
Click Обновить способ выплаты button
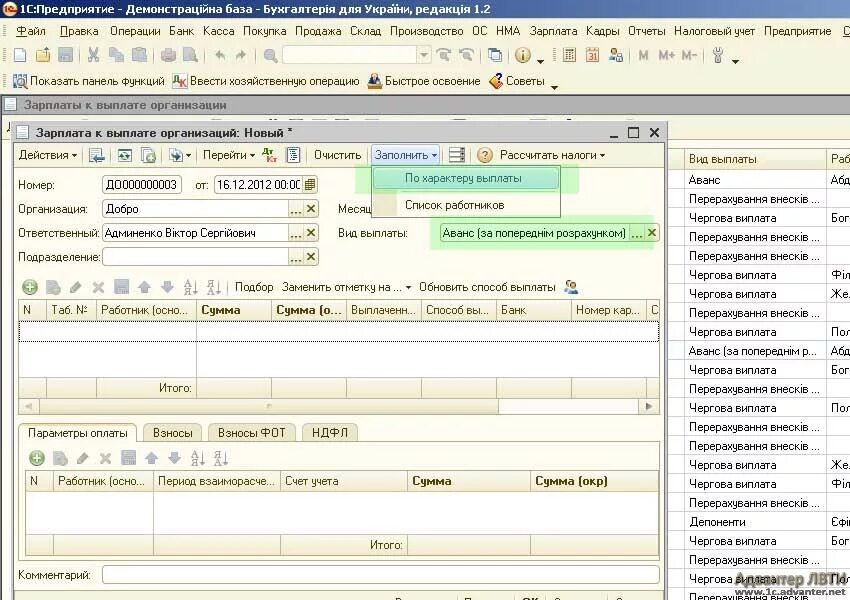pyautogui.click(x=487, y=287)
